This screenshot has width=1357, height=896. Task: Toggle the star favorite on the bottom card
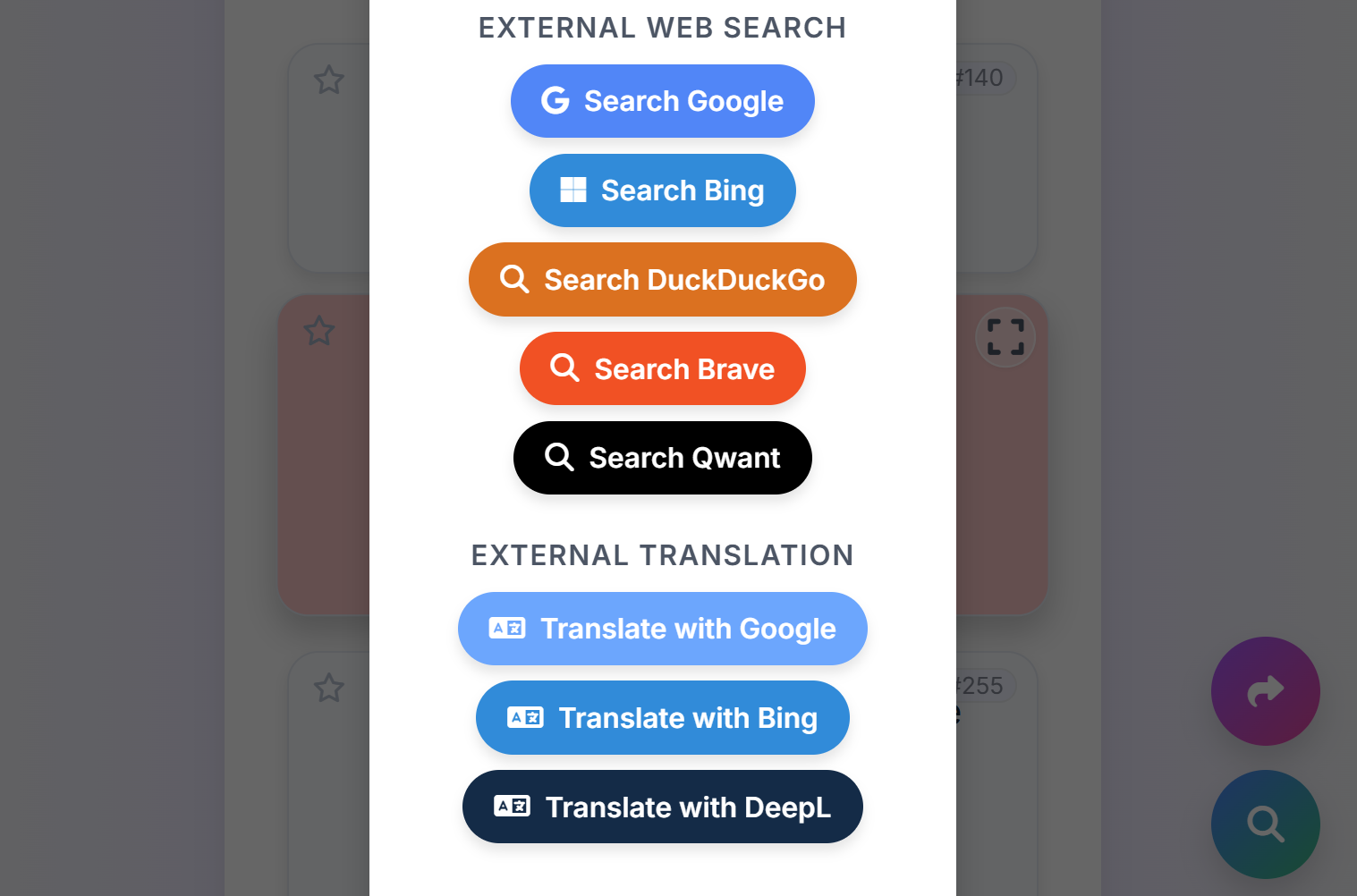[328, 688]
